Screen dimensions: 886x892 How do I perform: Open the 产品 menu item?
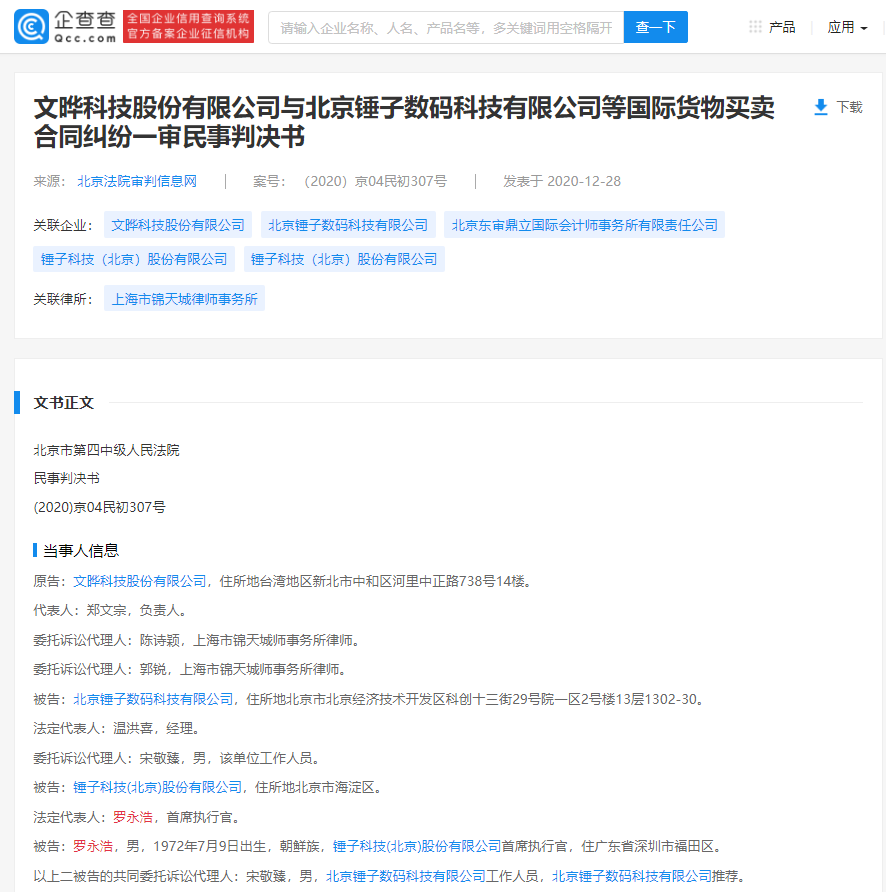[x=782, y=27]
